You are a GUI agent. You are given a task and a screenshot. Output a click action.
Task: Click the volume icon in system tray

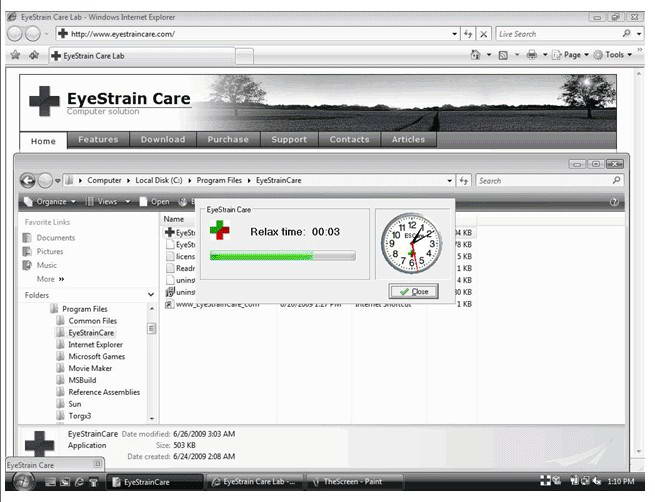(597, 481)
